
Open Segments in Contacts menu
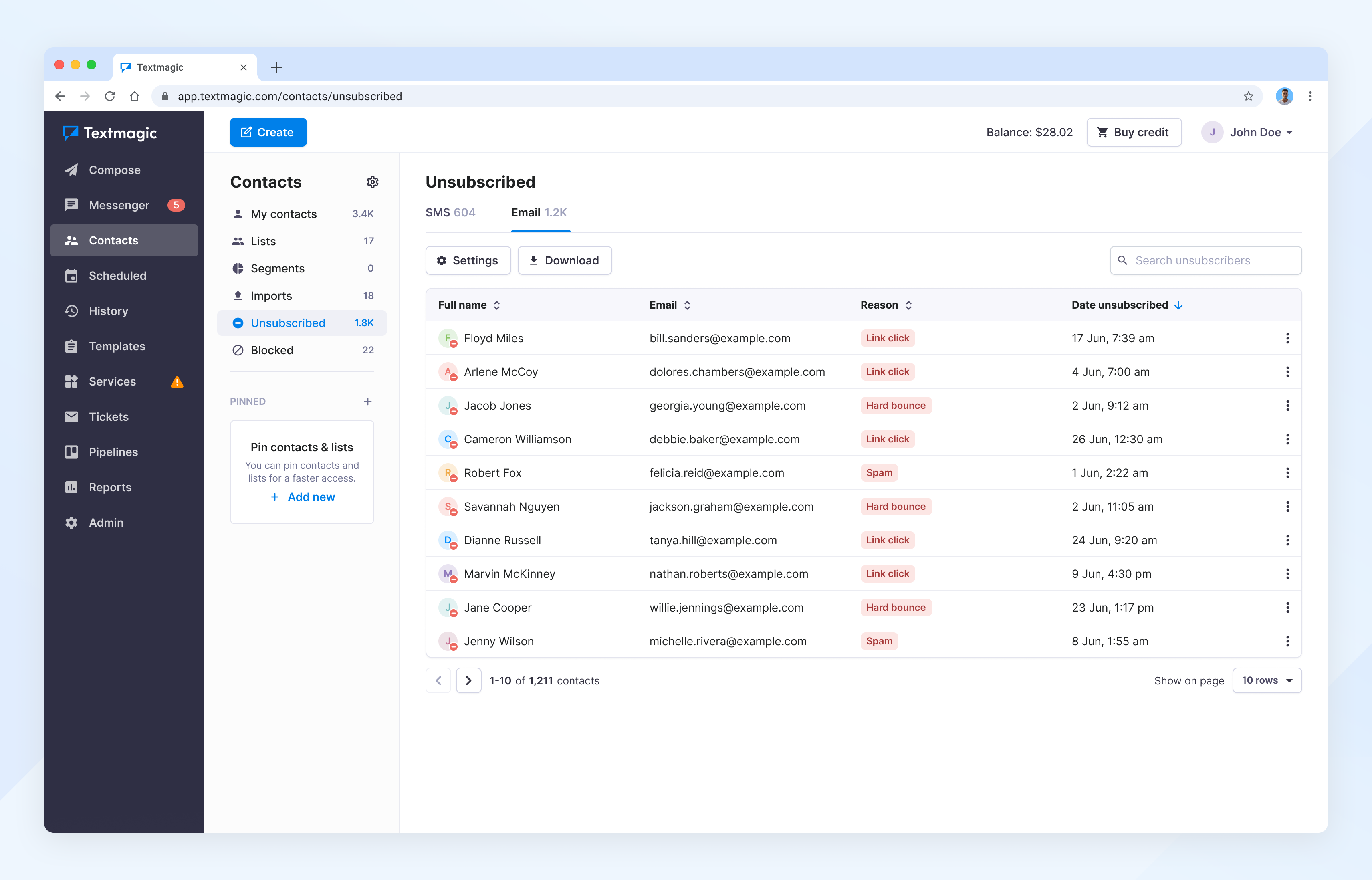[302, 268]
